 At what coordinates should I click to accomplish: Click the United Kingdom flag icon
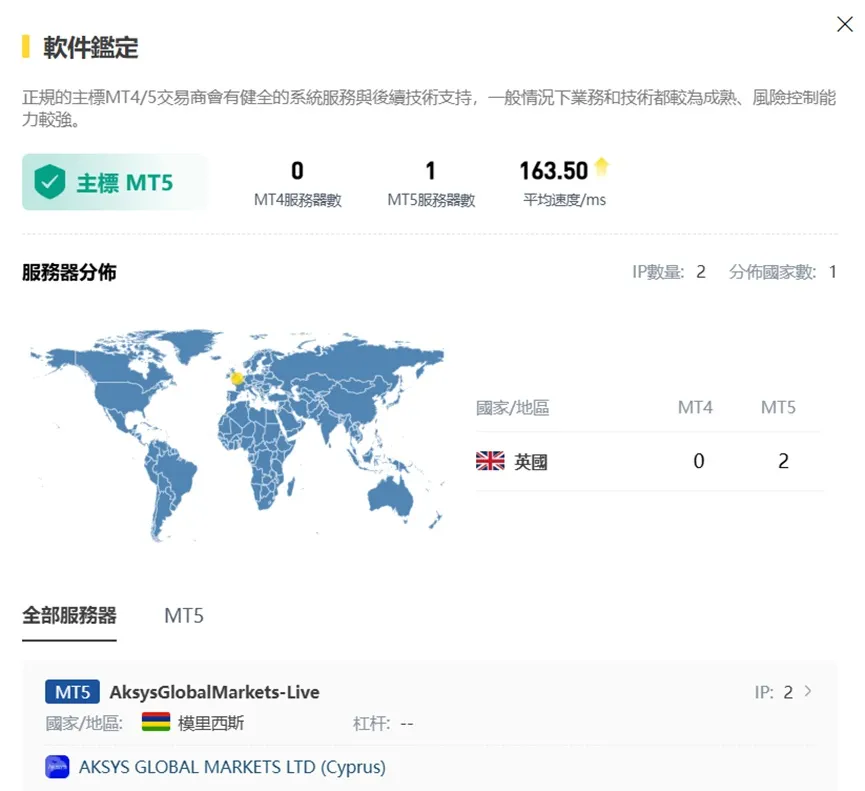coord(490,461)
